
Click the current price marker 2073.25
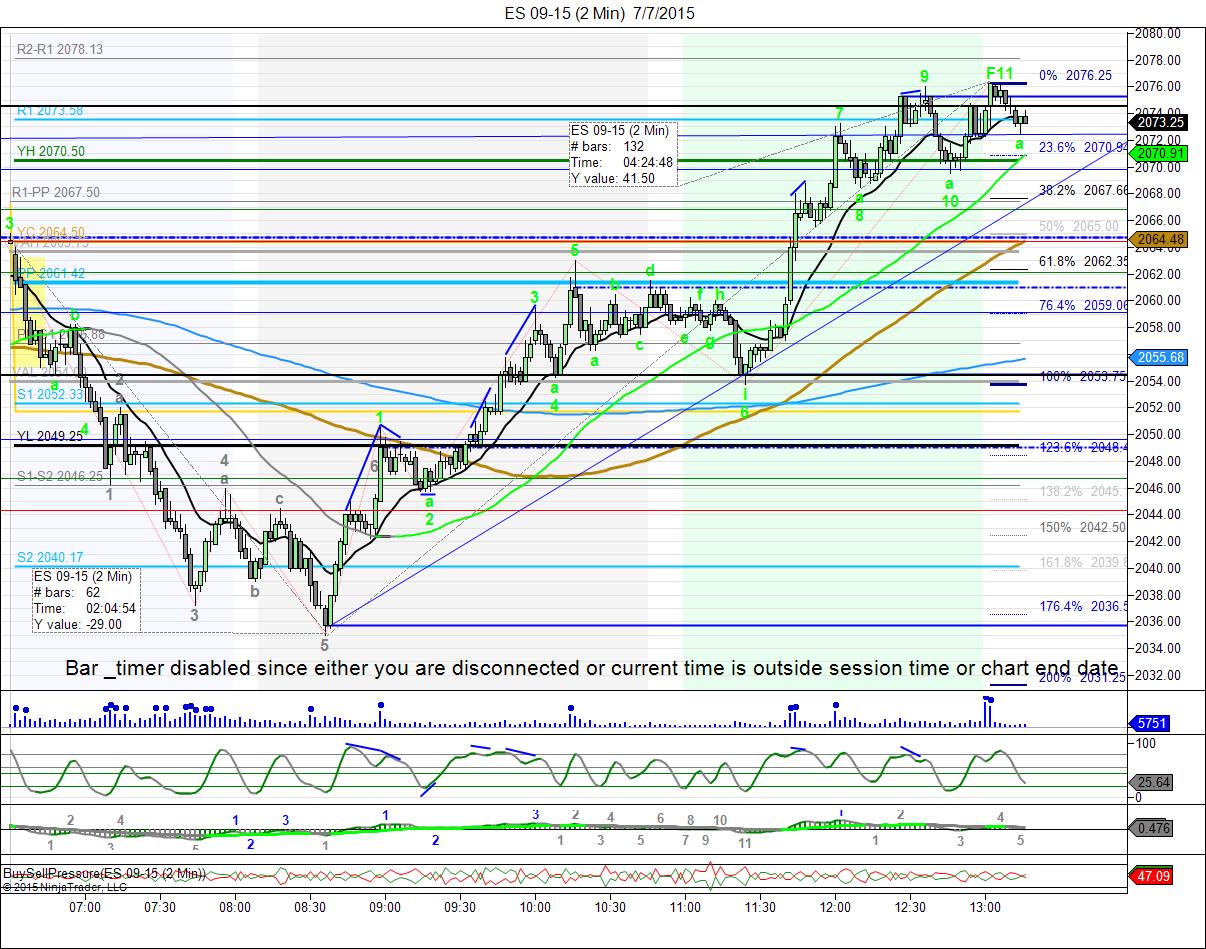(1159, 122)
